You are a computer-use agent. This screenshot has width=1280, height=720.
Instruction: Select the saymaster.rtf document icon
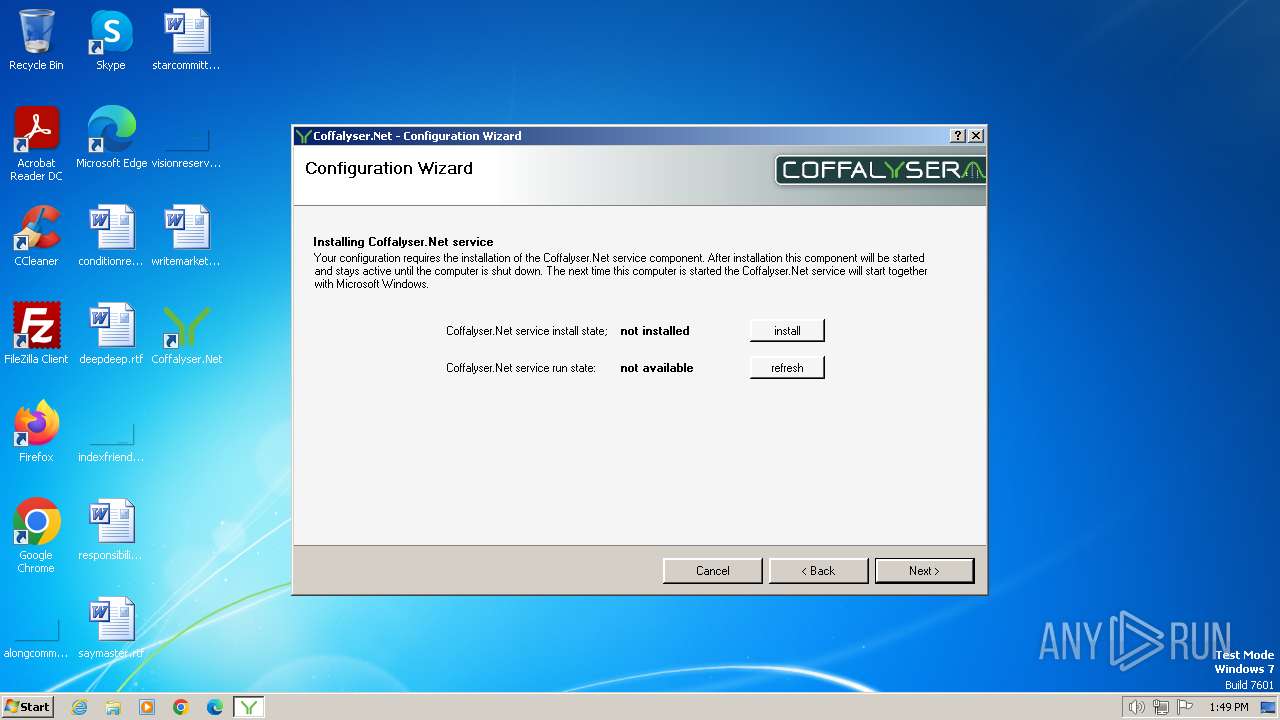(x=111, y=628)
